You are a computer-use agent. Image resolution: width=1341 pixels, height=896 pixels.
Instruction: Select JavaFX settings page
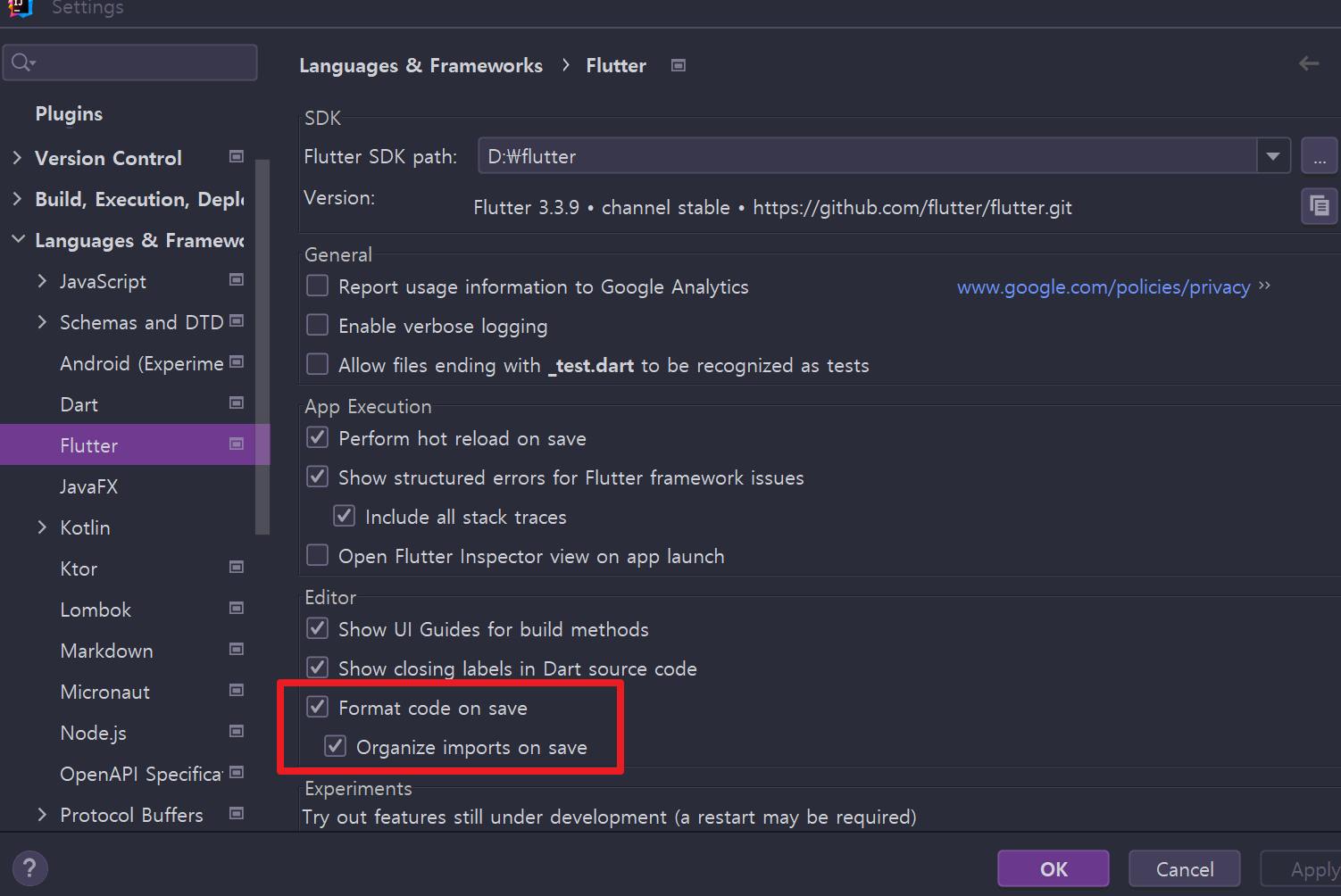click(88, 486)
